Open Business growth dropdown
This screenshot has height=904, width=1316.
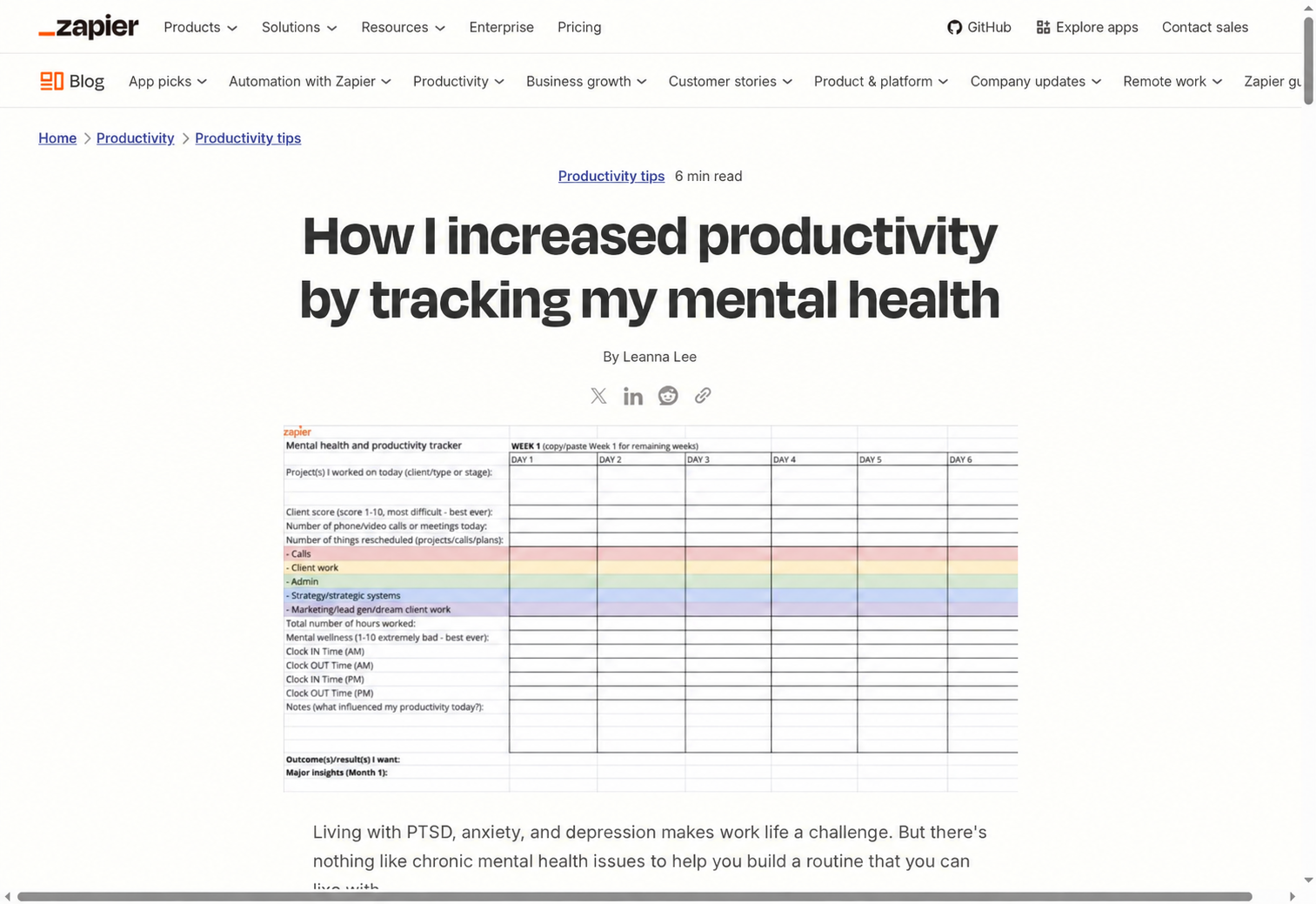click(x=586, y=81)
